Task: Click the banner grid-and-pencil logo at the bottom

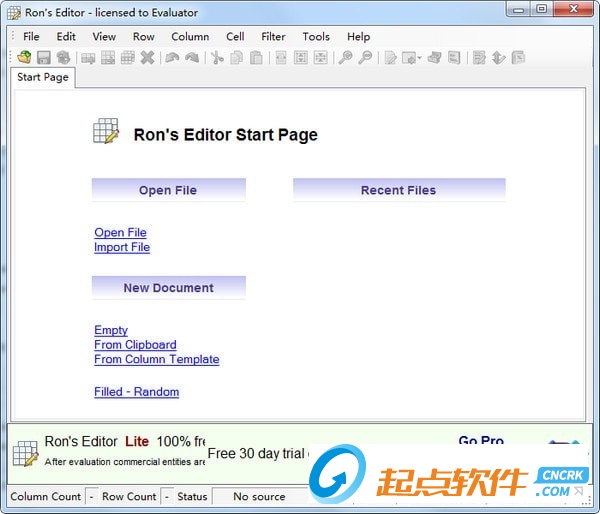Action: (26, 454)
